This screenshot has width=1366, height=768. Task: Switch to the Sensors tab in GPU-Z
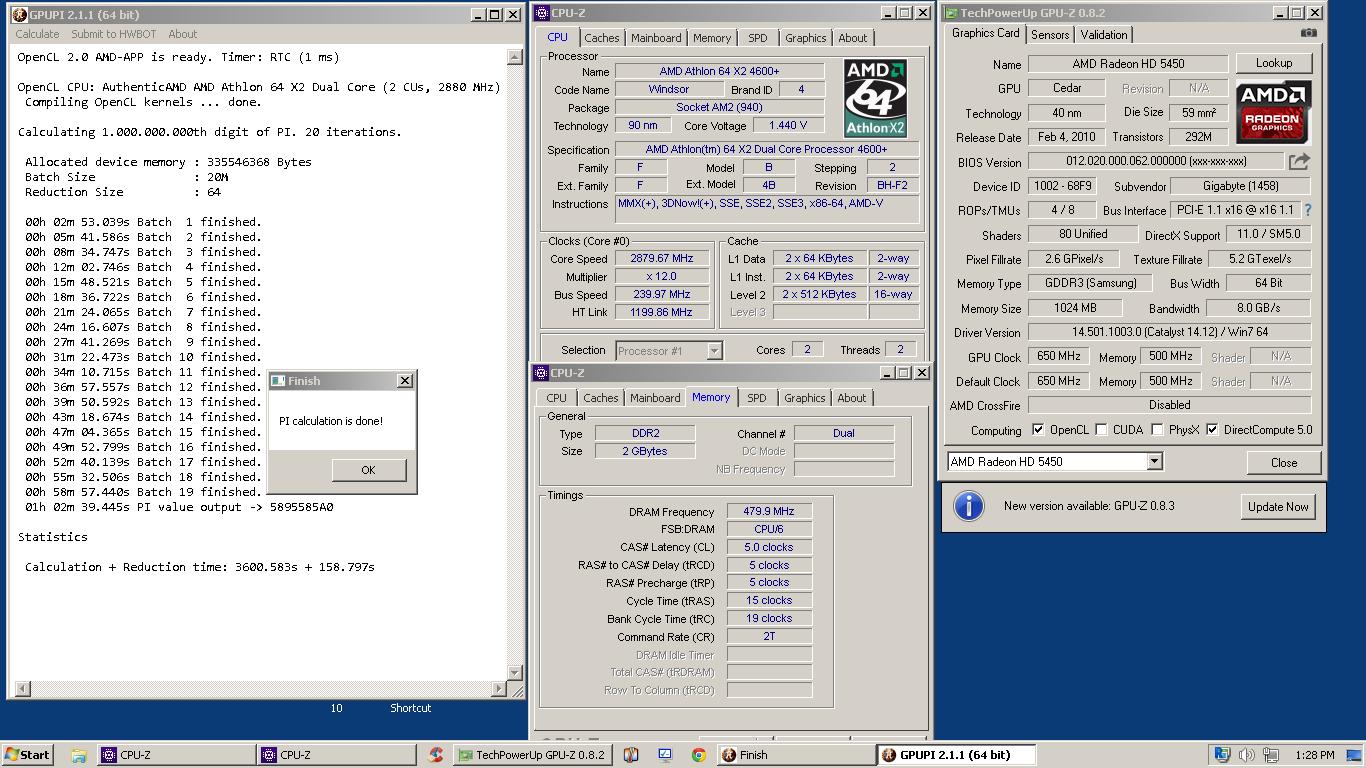point(1050,35)
